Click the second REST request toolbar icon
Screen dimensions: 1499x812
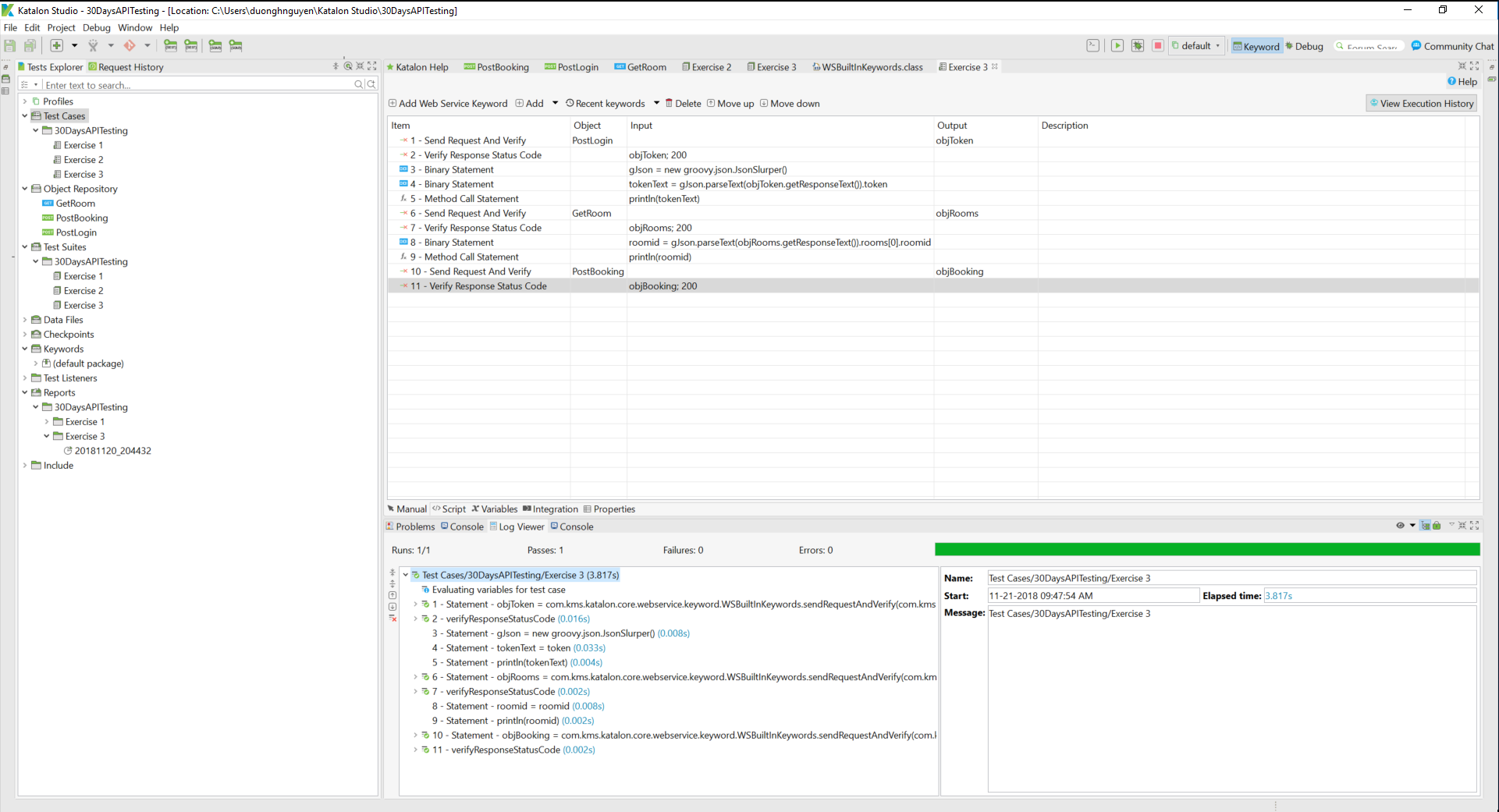click(191, 46)
